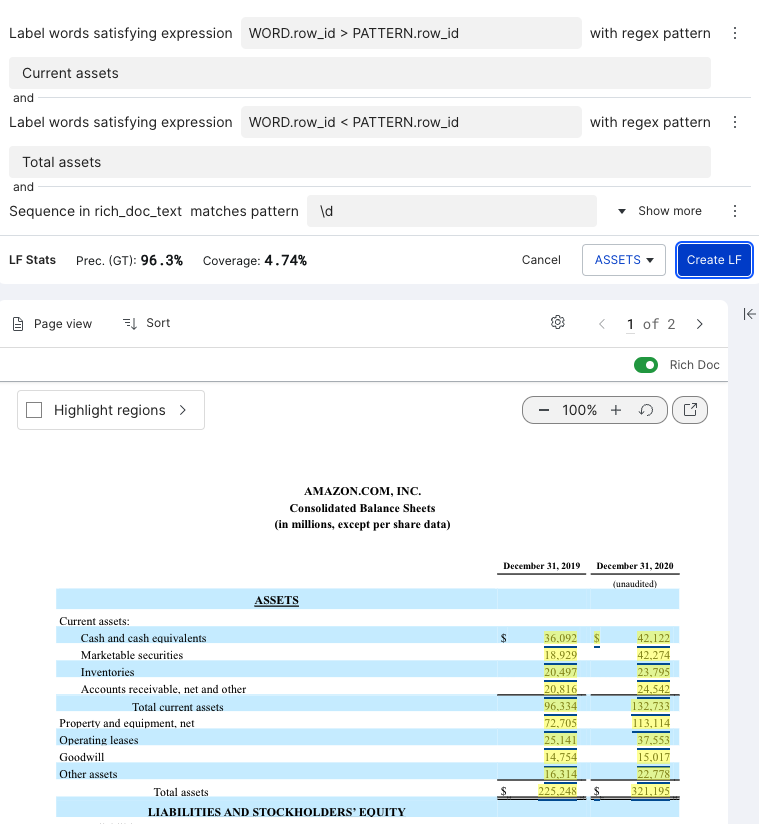
Task: Click the Coverage 4.74% statistic
Action: coord(255,261)
